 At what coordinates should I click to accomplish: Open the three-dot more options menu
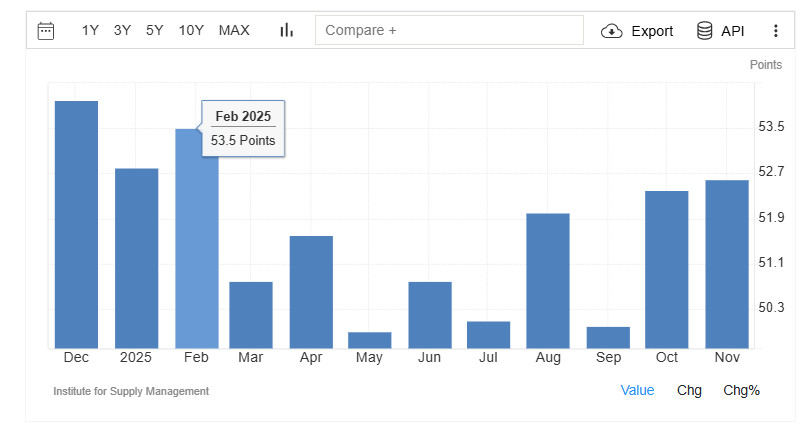coord(775,31)
